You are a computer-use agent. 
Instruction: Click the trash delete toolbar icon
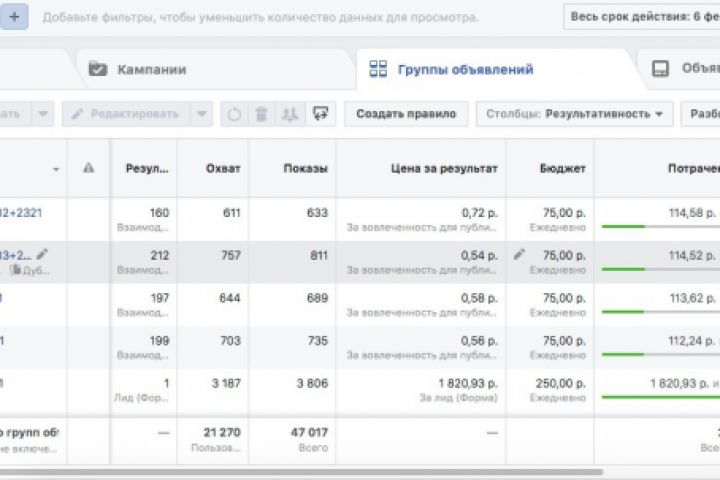tap(261, 114)
